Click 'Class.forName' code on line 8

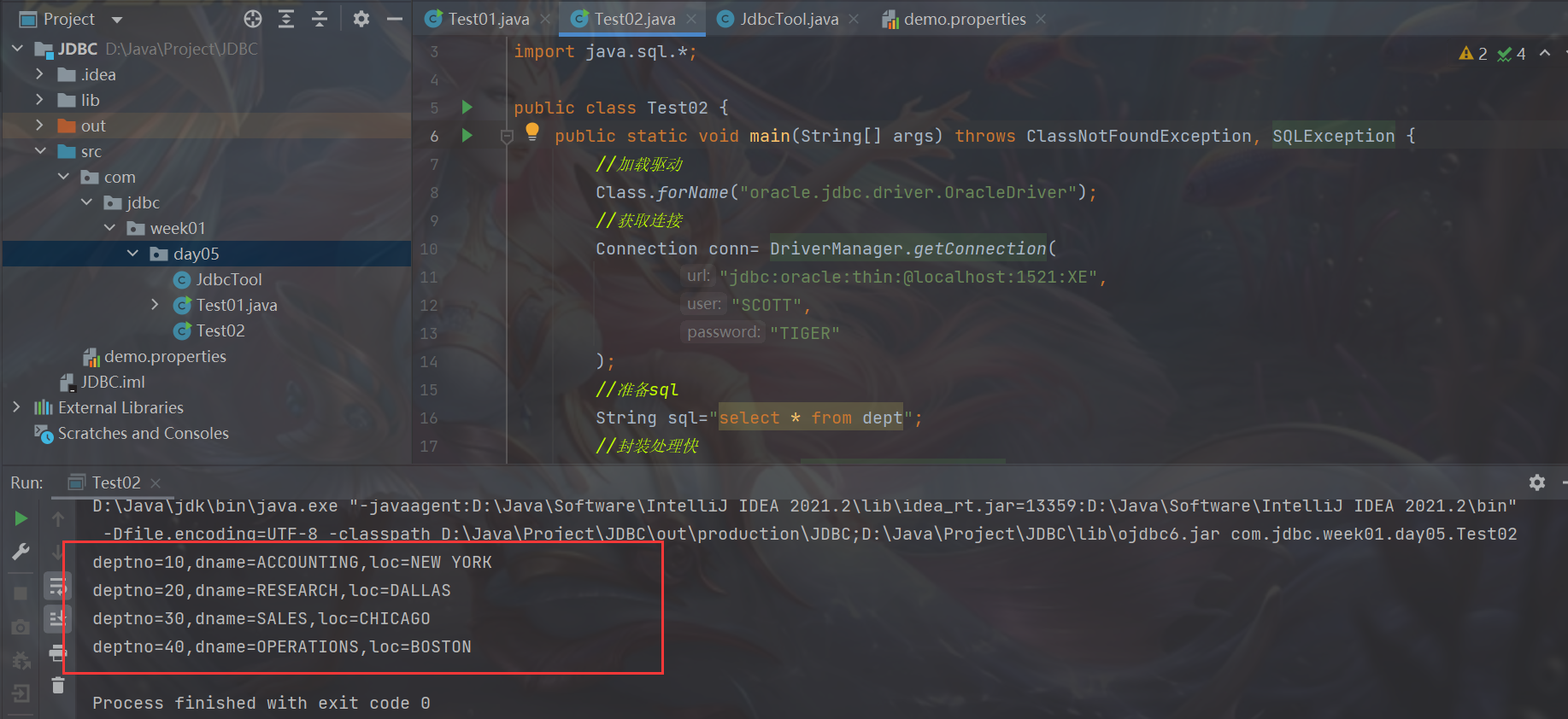pos(662,192)
